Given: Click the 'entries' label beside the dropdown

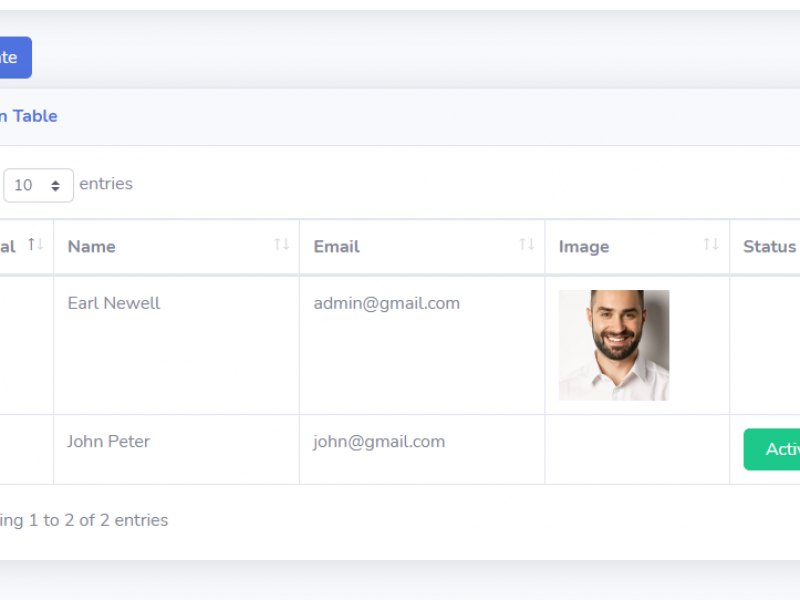Looking at the screenshot, I should click(106, 184).
